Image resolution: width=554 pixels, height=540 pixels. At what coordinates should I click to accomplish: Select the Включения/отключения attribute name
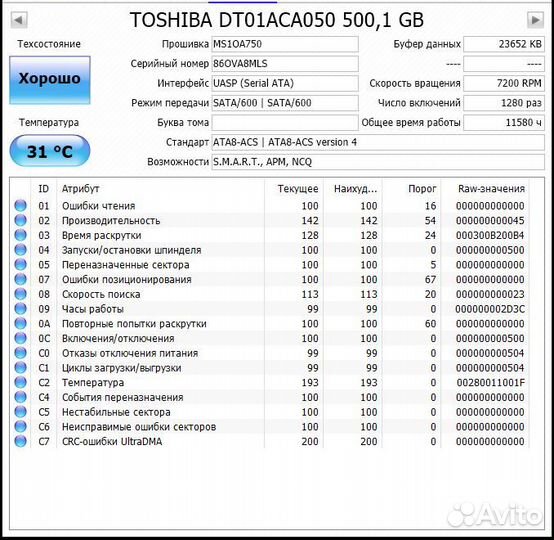[118, 339]
